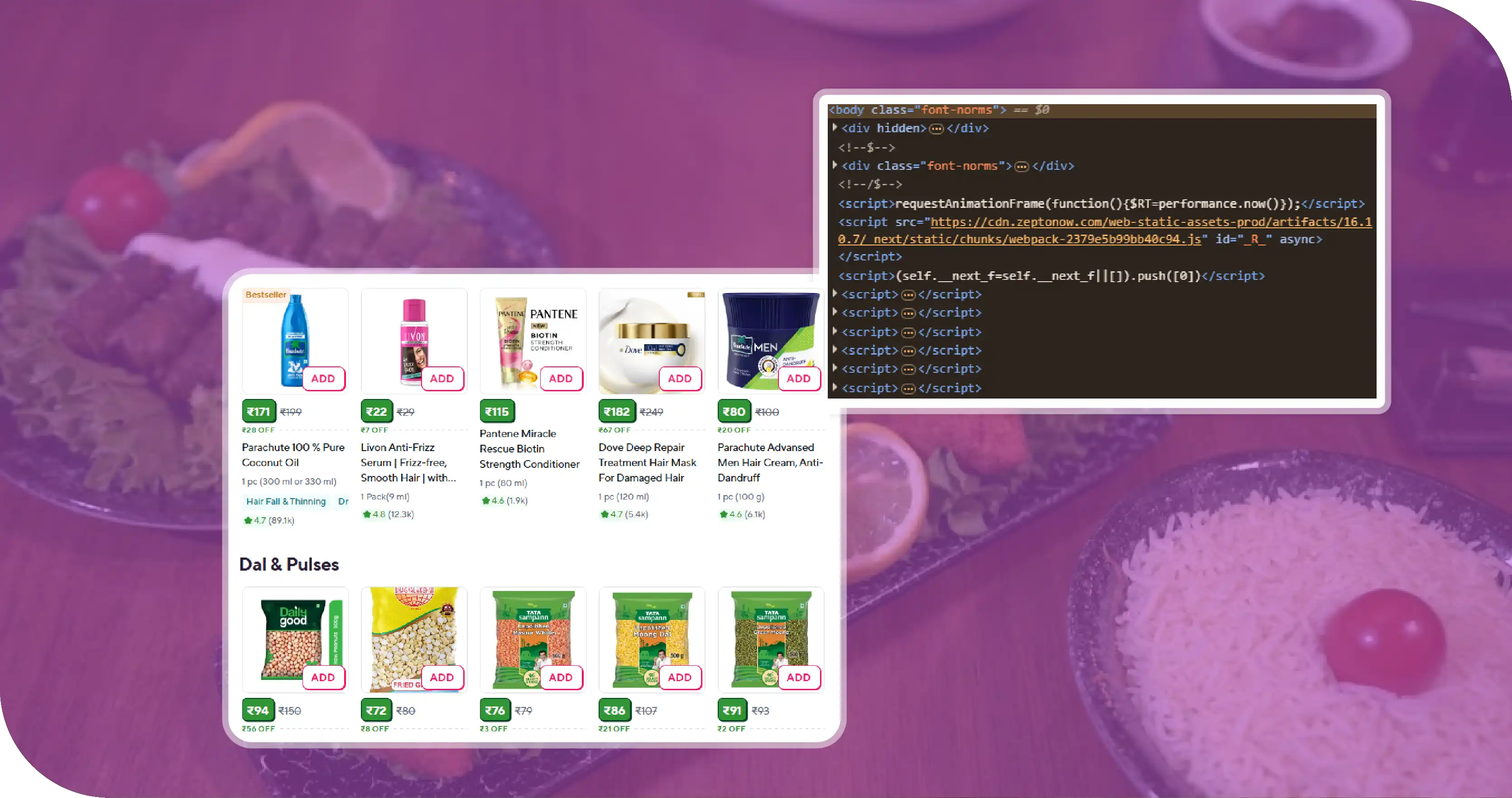Click the ₹67 OFF discount label
This screenshot has width=1512, height=798.
(x=614, y=430)
